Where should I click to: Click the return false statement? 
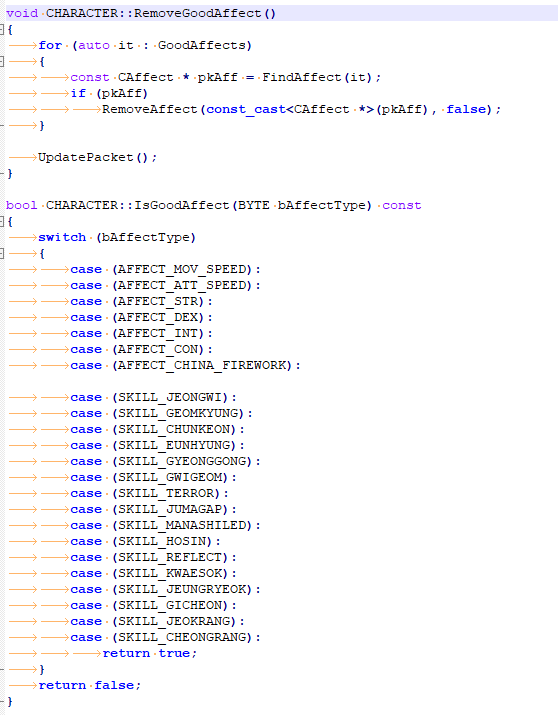tap(90, 685)
